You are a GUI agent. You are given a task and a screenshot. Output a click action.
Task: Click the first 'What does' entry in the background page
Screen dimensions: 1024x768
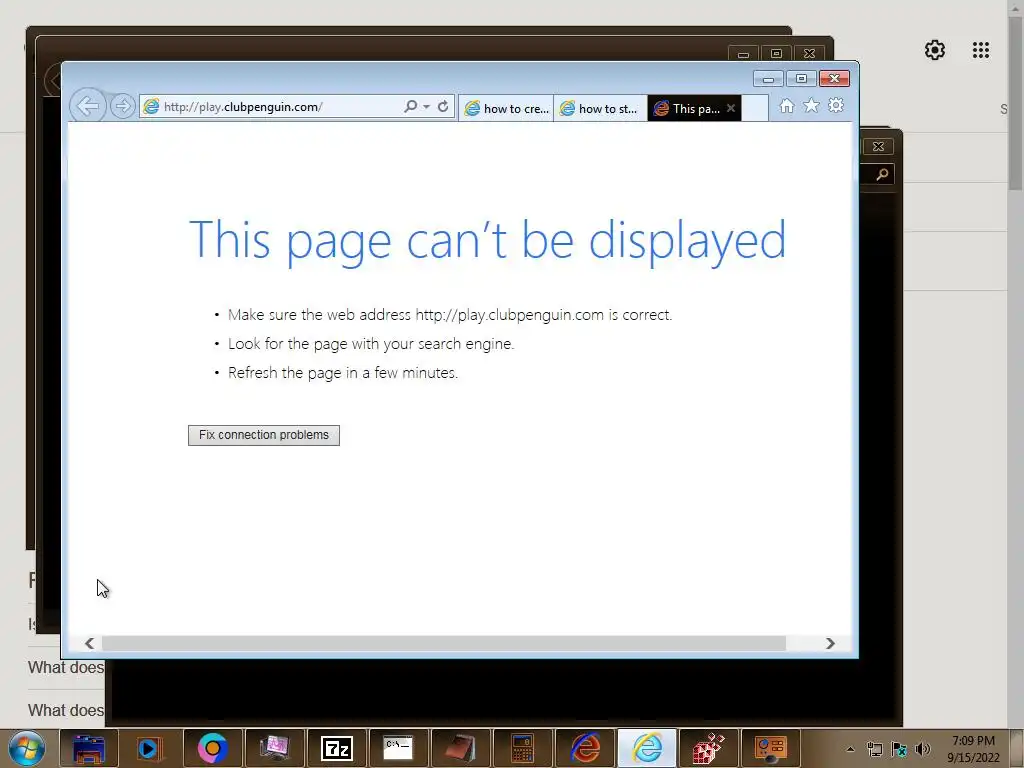point(65,667)
